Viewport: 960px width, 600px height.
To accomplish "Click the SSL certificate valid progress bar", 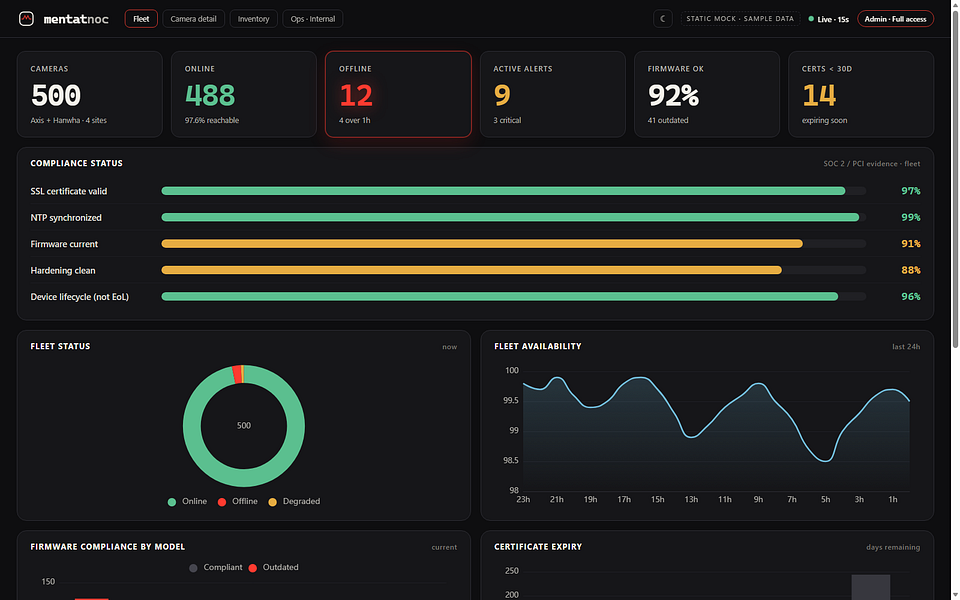I will point(513,191).
